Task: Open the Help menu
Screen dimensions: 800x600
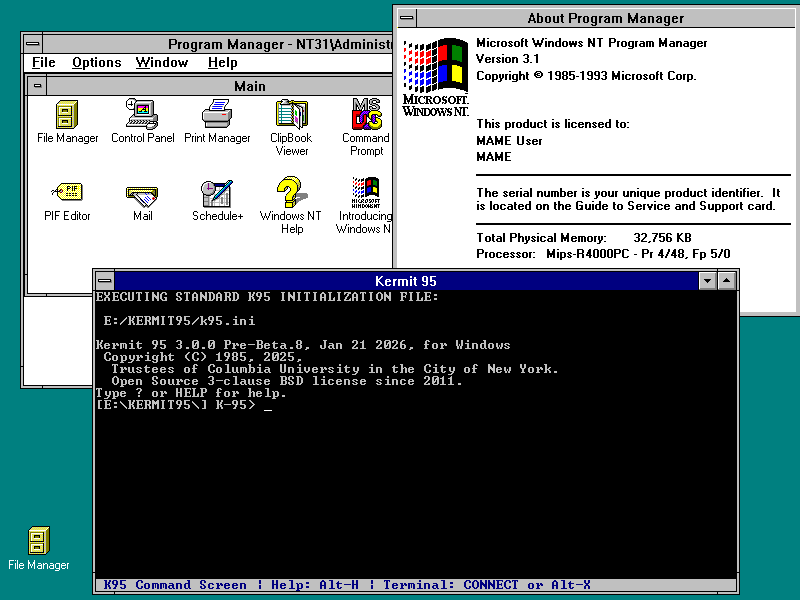Action: 222,63
